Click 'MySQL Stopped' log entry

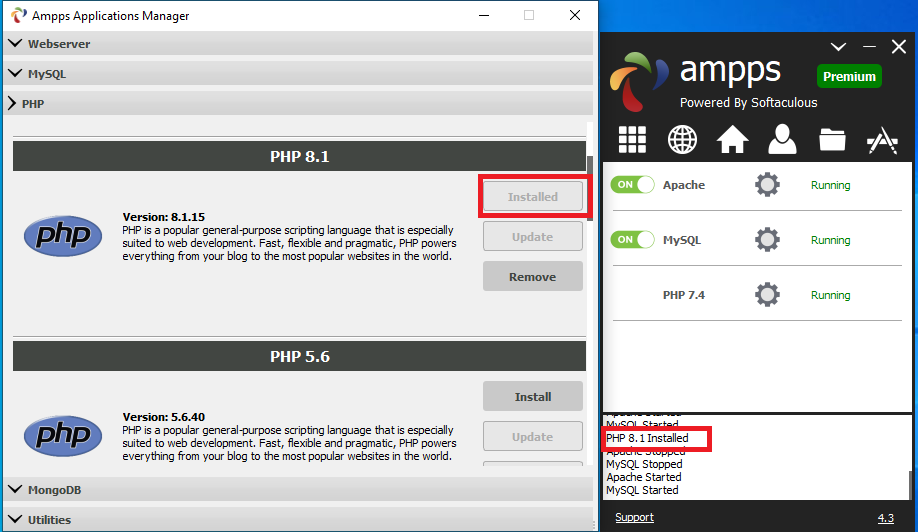[x=644, y=464]
